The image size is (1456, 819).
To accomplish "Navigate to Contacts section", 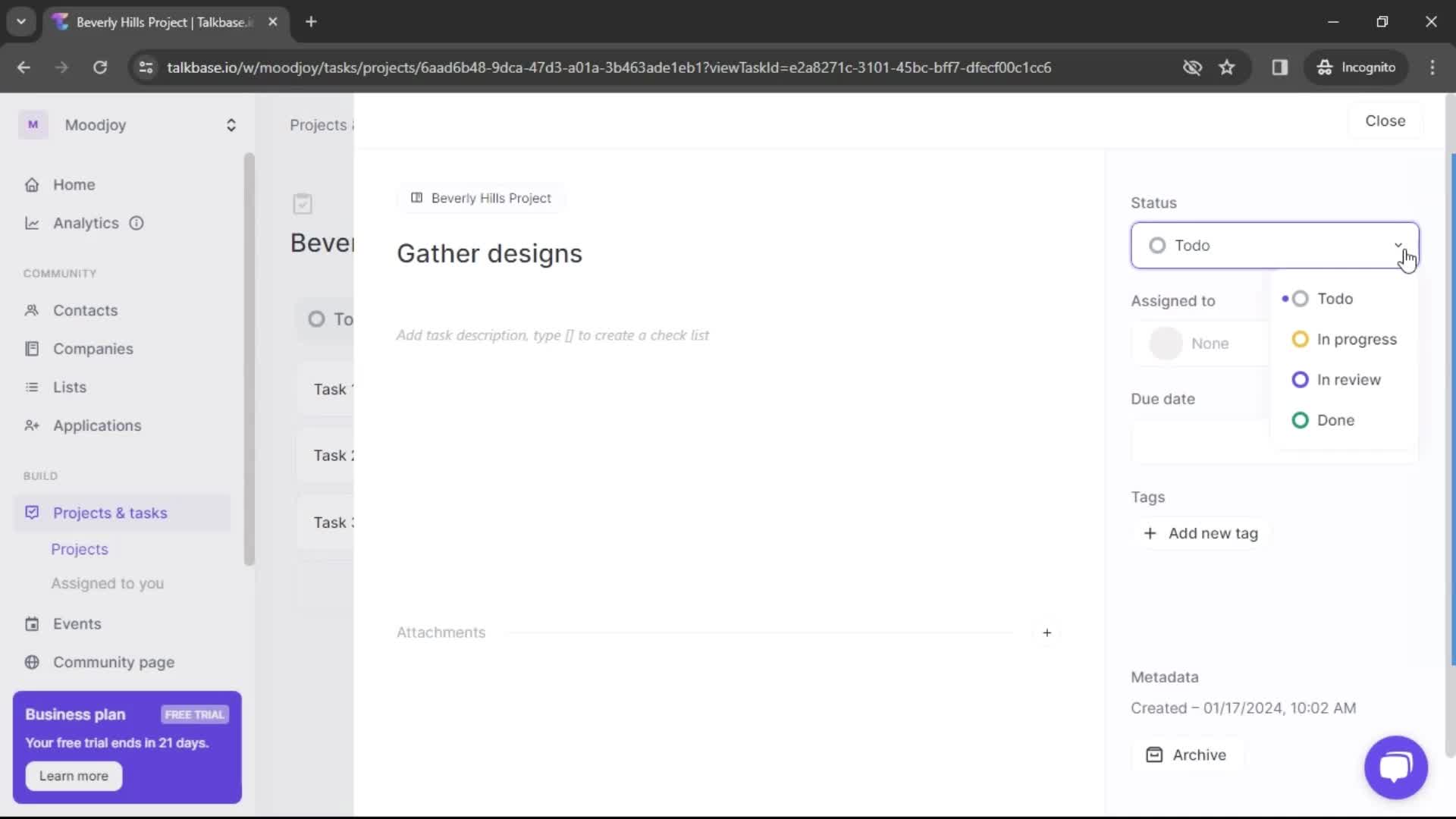I will tap(86, 310).
